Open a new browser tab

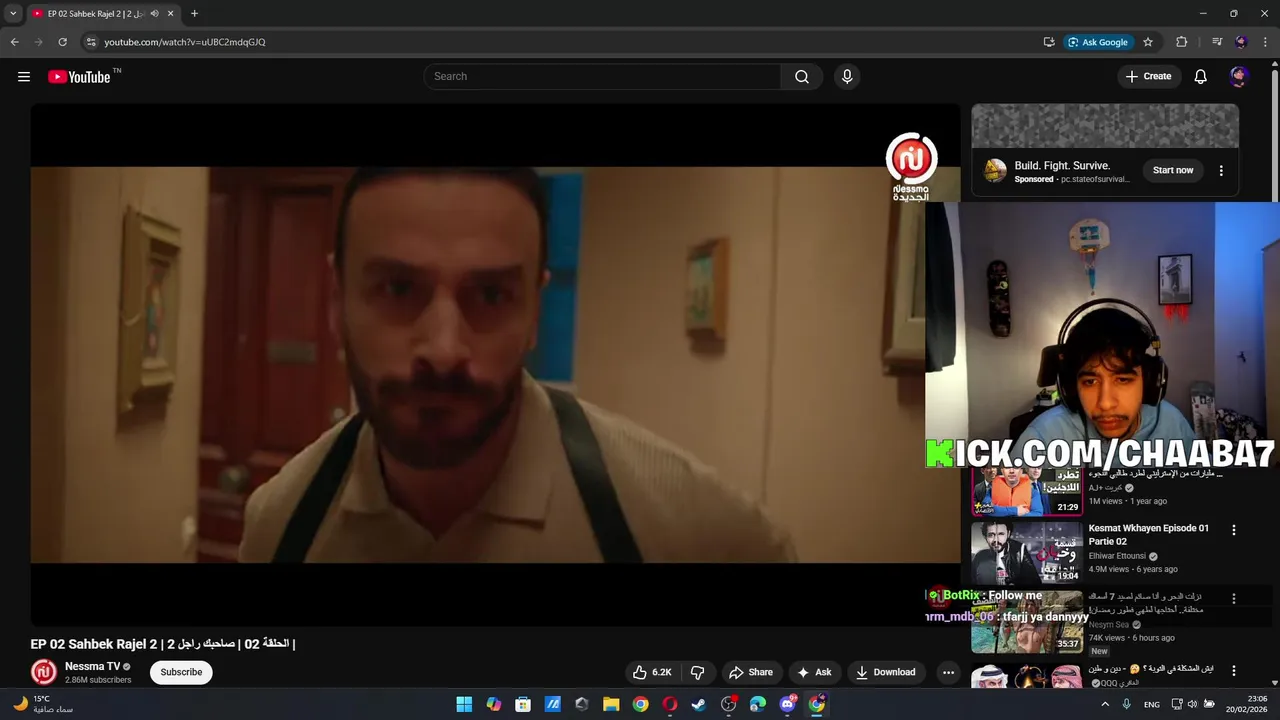[194, 14]
